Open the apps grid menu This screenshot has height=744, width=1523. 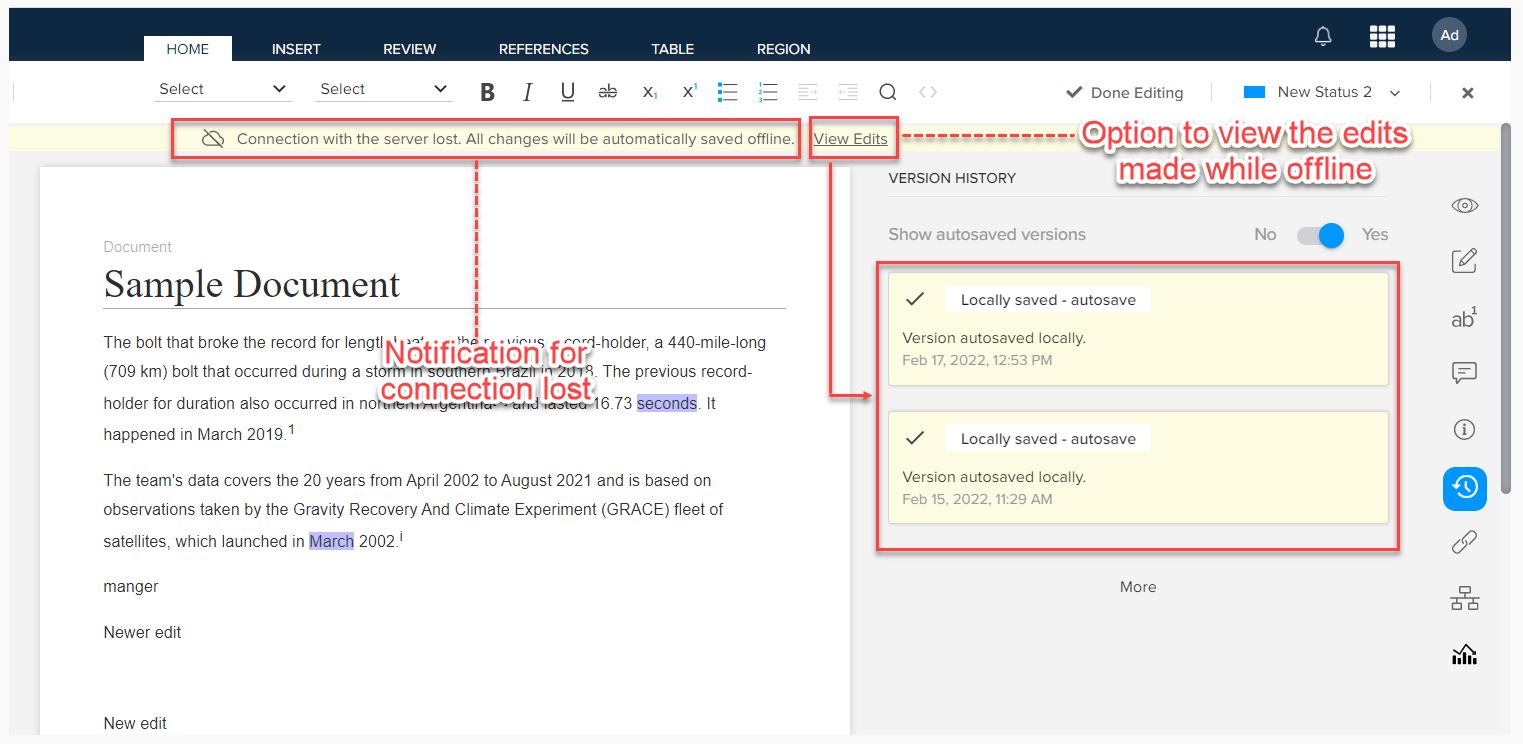1382,36
